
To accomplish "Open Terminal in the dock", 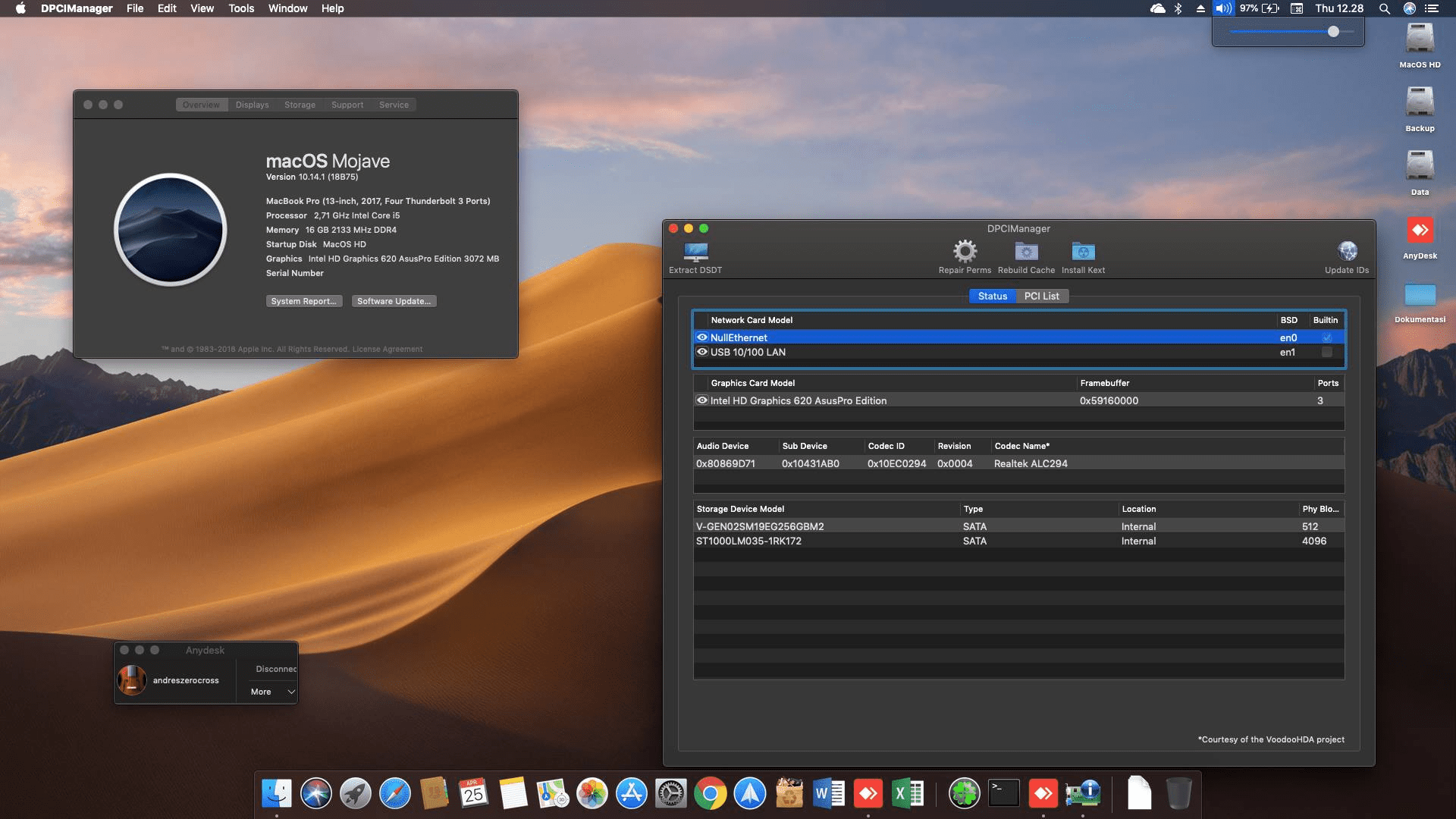I will [1004, 794].
